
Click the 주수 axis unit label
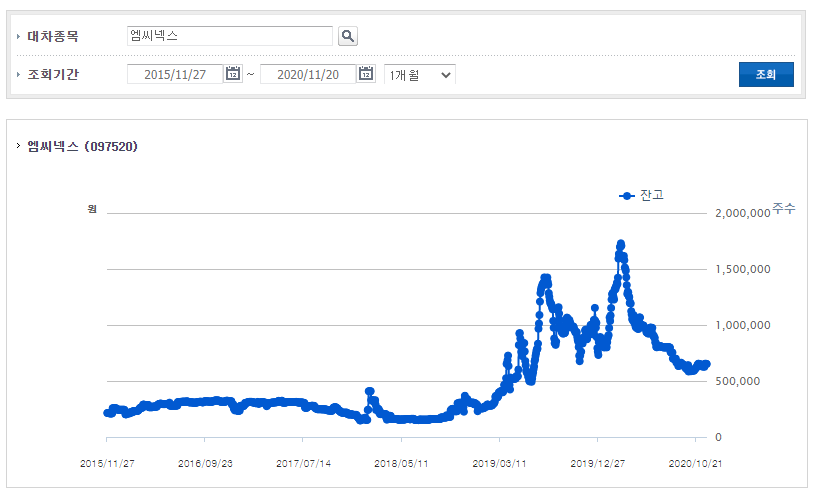pos(784,208)
